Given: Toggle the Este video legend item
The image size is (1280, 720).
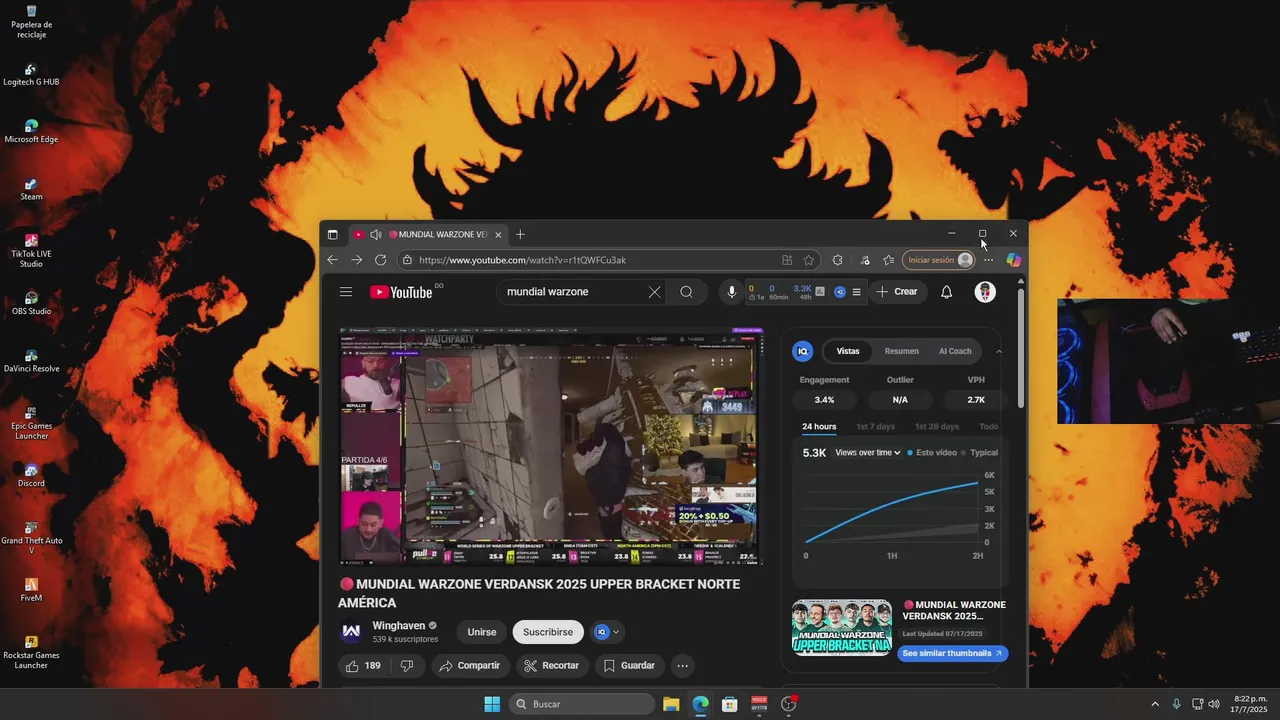Looking at the screenshot, I should click(932, 453).
